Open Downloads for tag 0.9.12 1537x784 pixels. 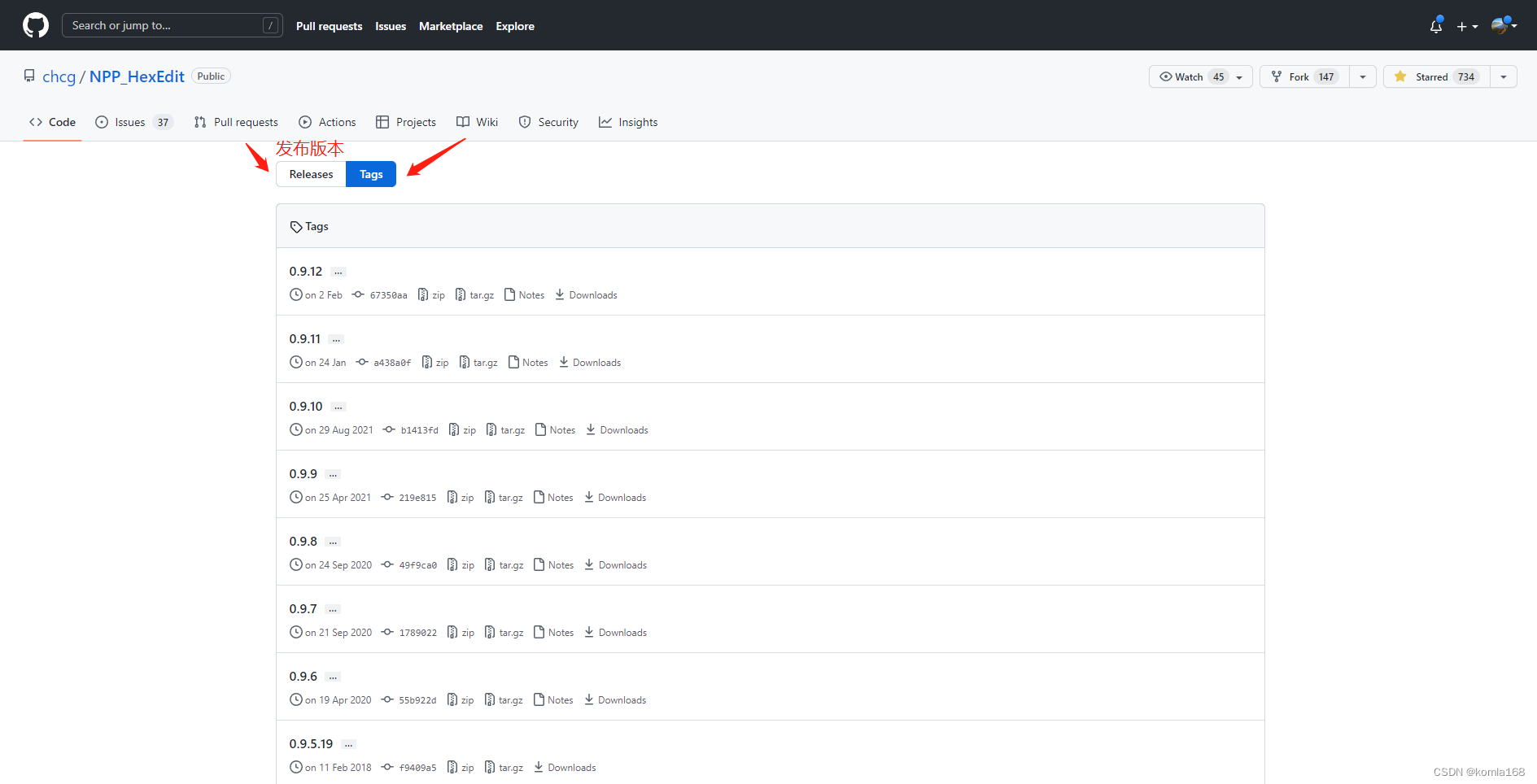(586, 294)
